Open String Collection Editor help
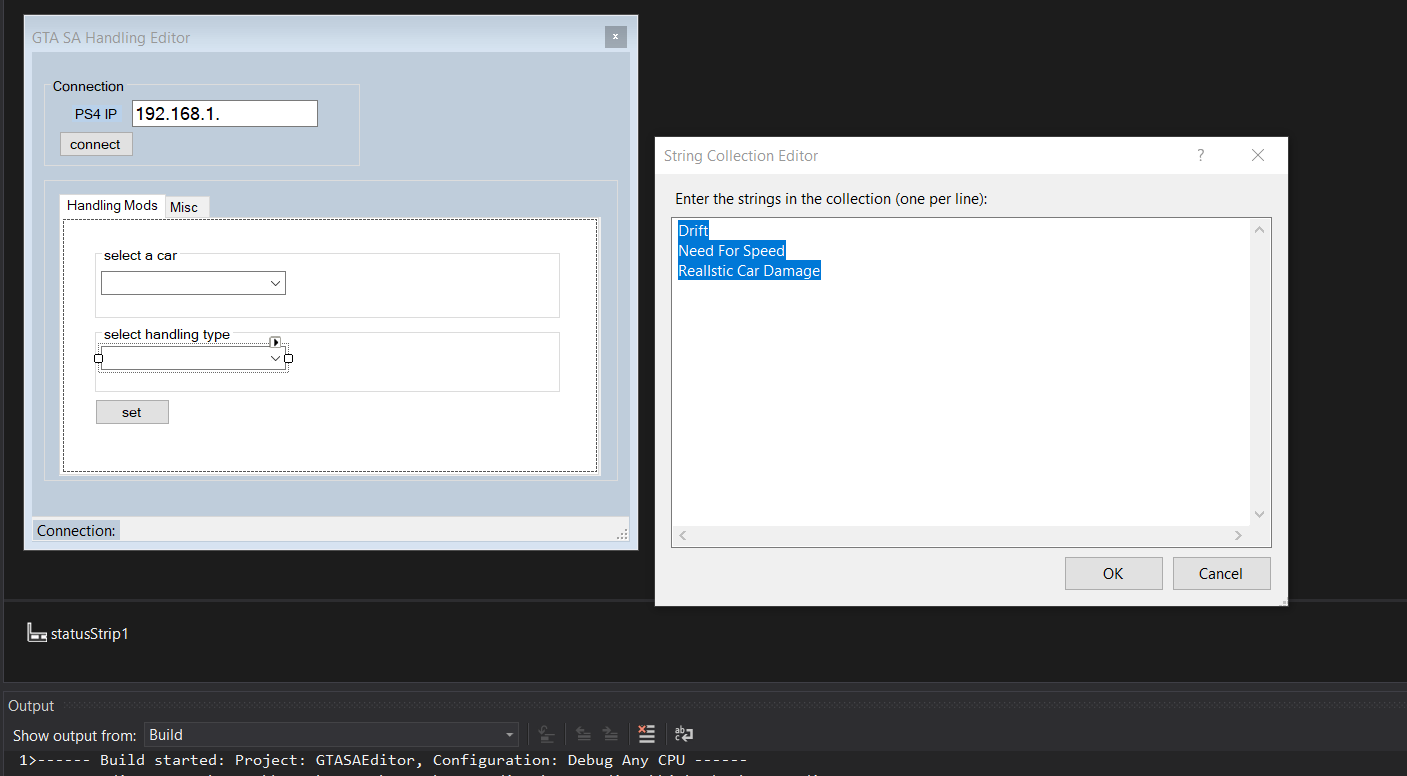1407x776 pixels. coord(1200,155)
